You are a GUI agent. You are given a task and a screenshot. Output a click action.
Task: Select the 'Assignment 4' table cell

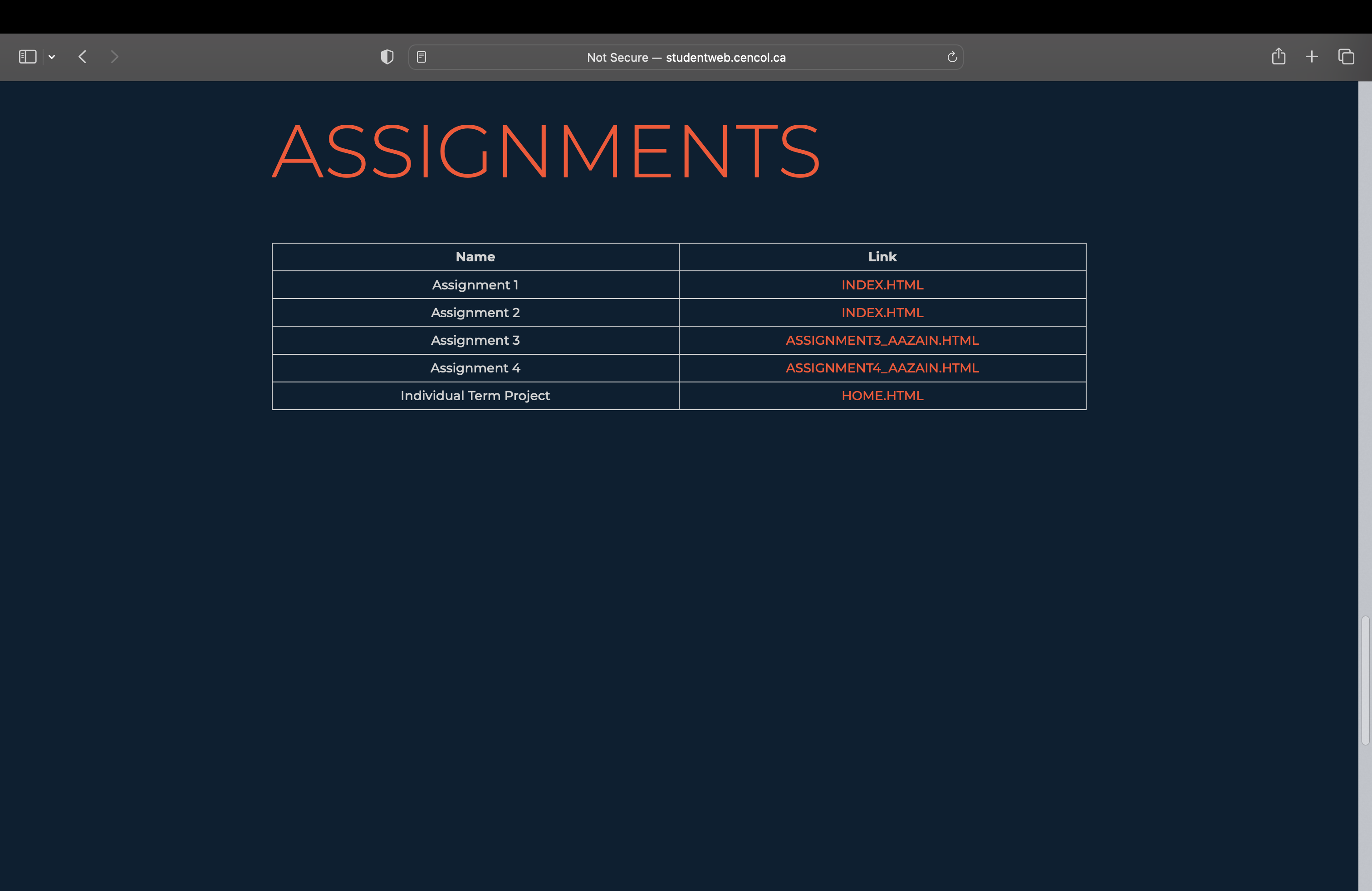pyautogui.click(x=475, y=367)
